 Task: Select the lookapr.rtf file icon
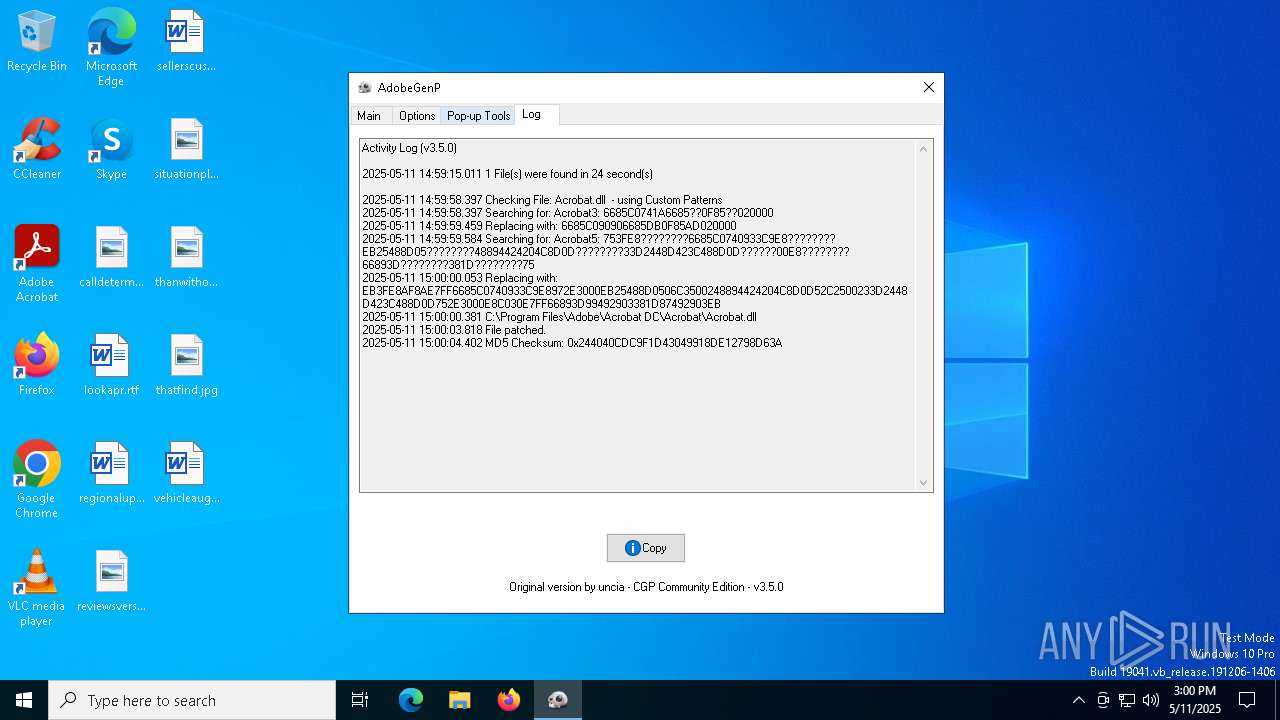pos(111,366)
